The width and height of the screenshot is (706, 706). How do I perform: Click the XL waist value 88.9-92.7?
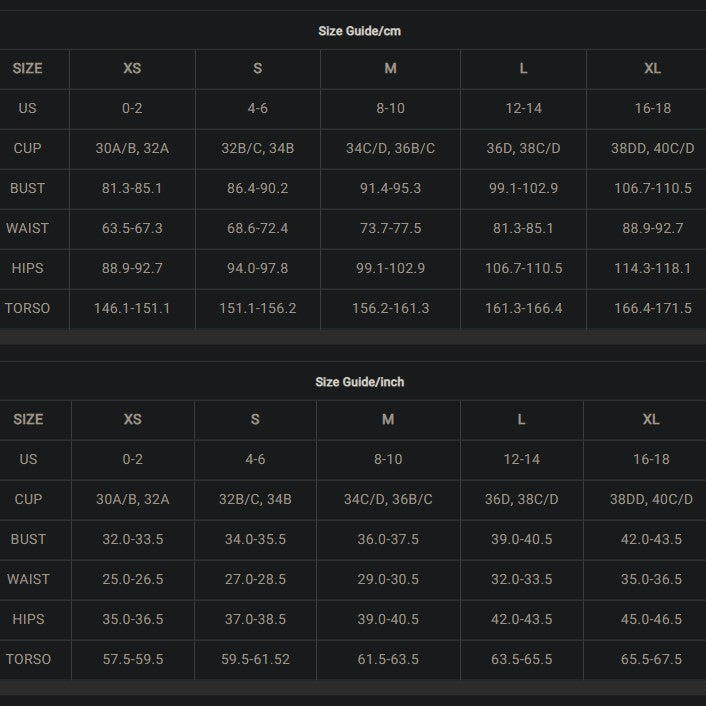tap(652, 228)
